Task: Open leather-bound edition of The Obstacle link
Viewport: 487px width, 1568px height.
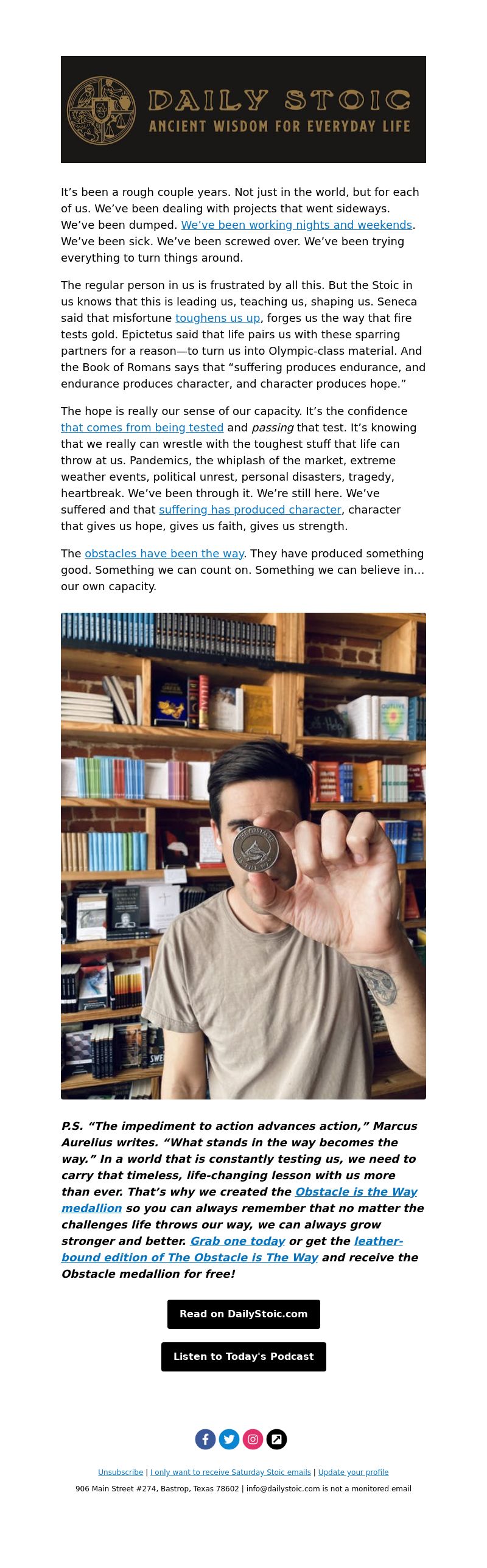Action: [190, 1258]
